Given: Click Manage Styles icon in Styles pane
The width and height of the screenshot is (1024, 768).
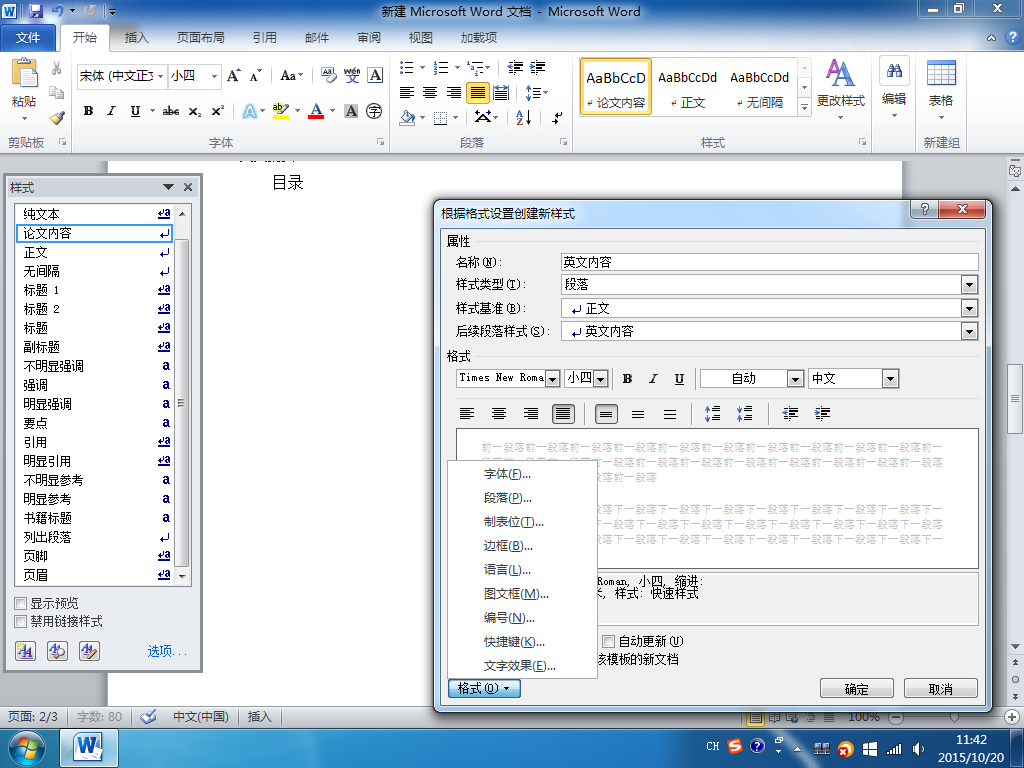Looking at the screenshot, I should (89, 650).
